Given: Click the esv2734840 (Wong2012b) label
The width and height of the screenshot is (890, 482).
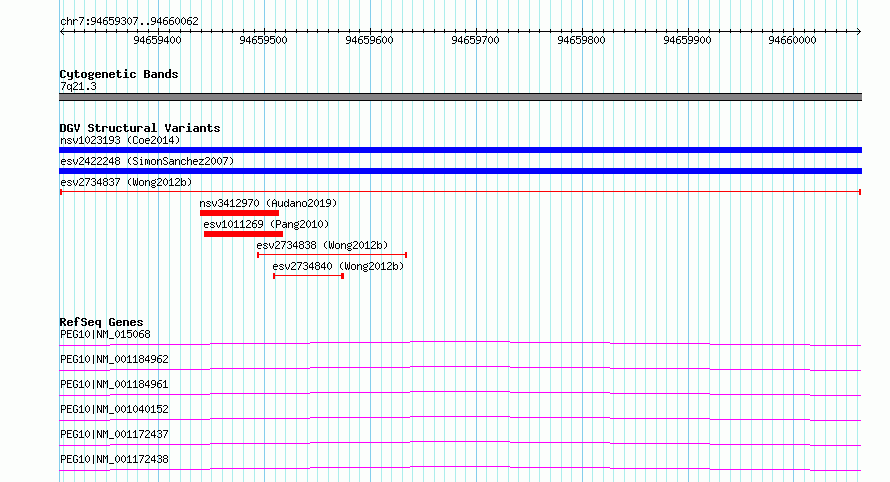Looking at the screenshot, I should (x=338, y=266).
